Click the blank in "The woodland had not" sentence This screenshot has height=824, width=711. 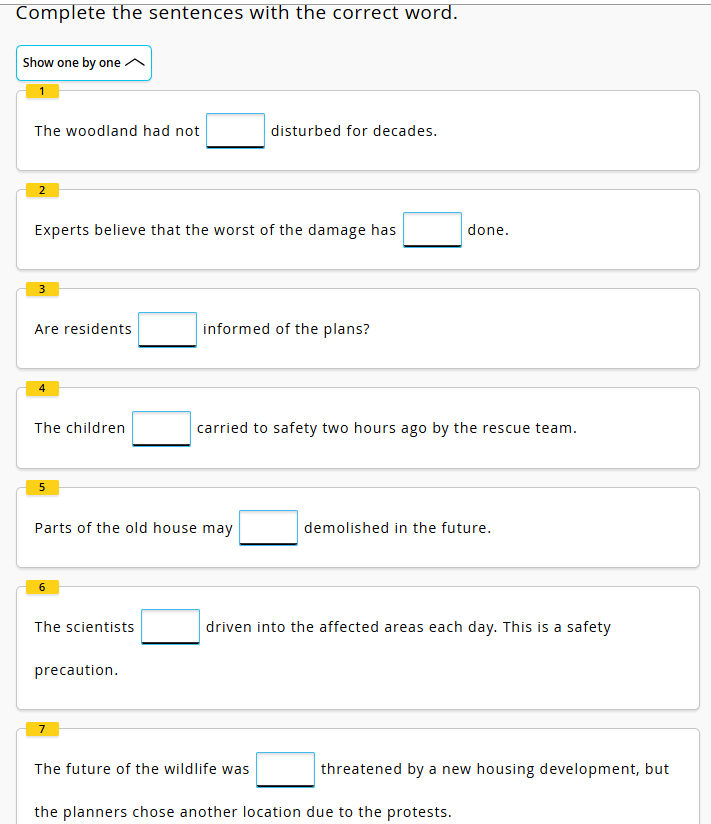click(x=235, y=130)
